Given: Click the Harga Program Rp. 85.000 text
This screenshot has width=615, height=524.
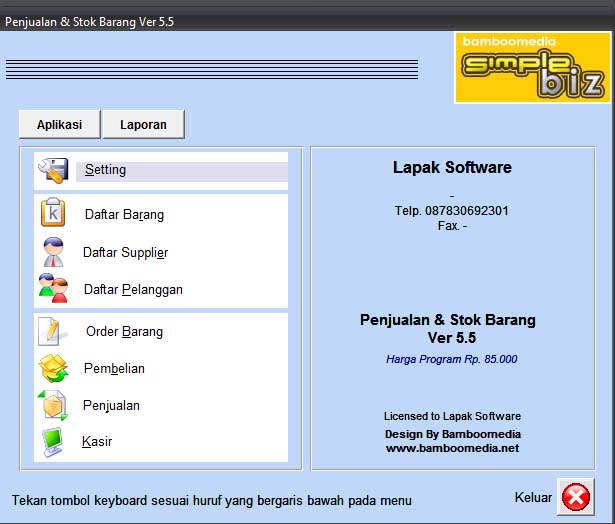Looking at the screenshot, I should (452, 359).
